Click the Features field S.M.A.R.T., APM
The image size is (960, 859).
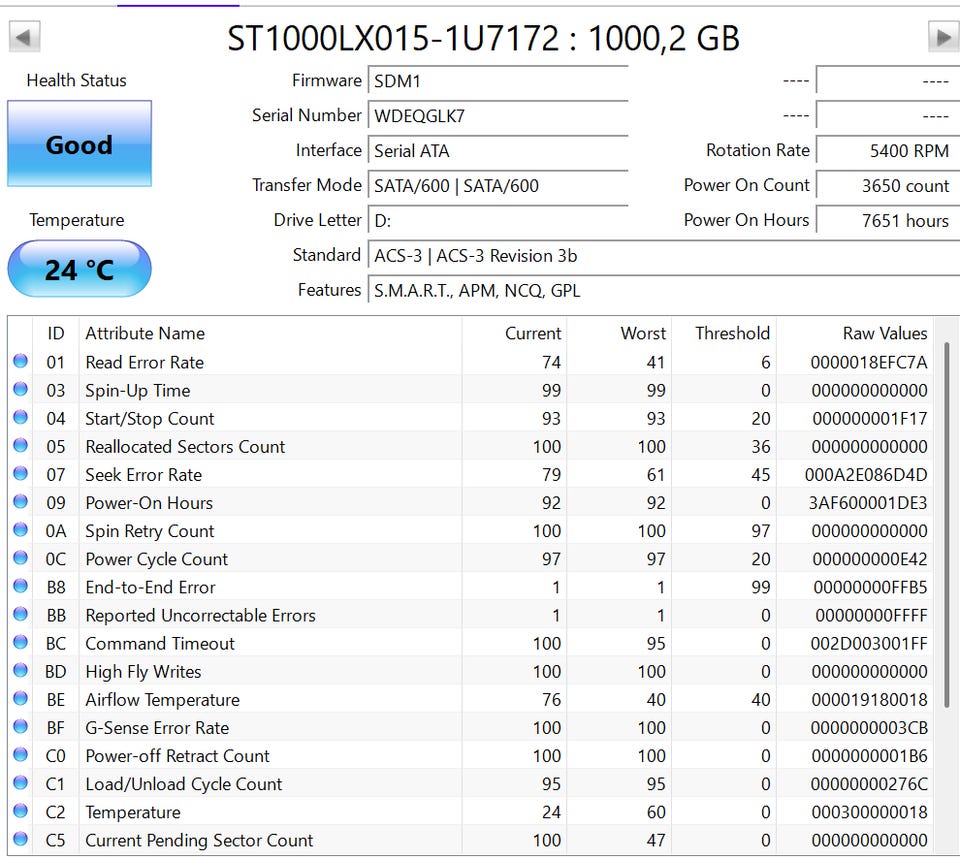[664, 290]
